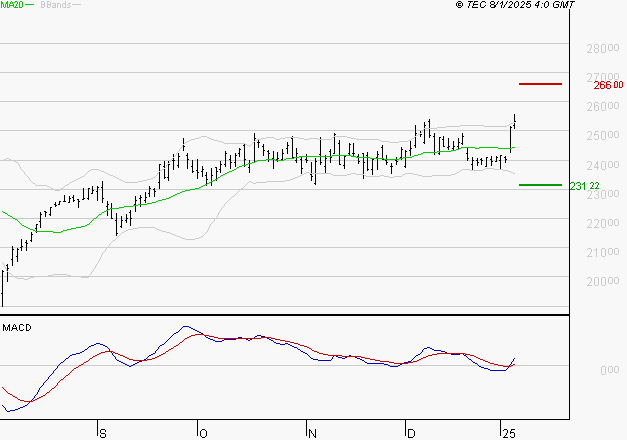Click the green 231.22 support value
This screenshot has height=440, width=627.
click(x=585, y=186)
